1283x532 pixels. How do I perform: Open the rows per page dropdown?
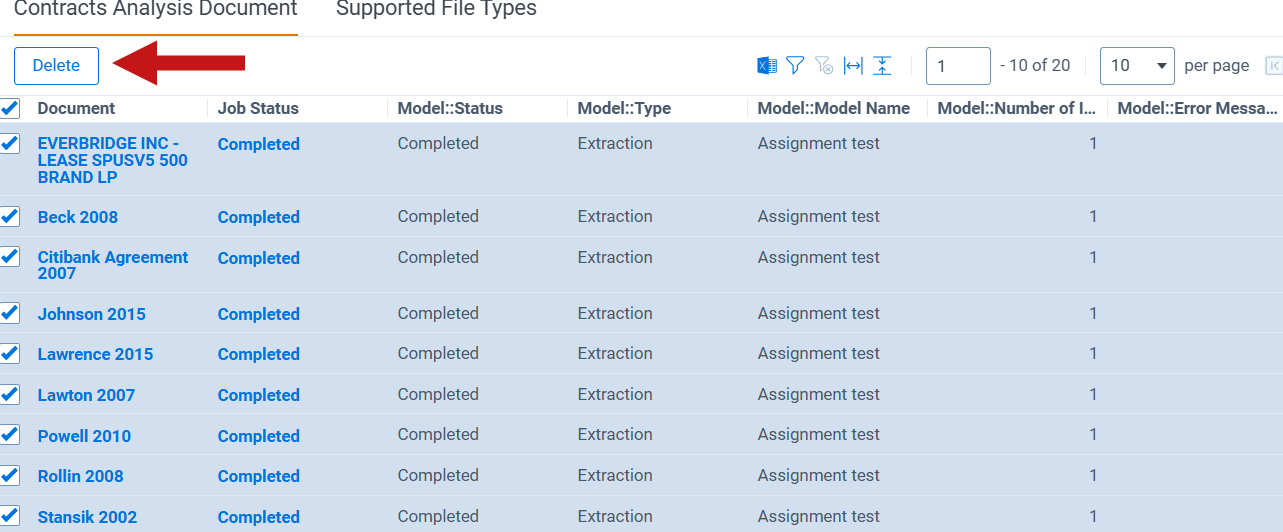pos(1138,66)
